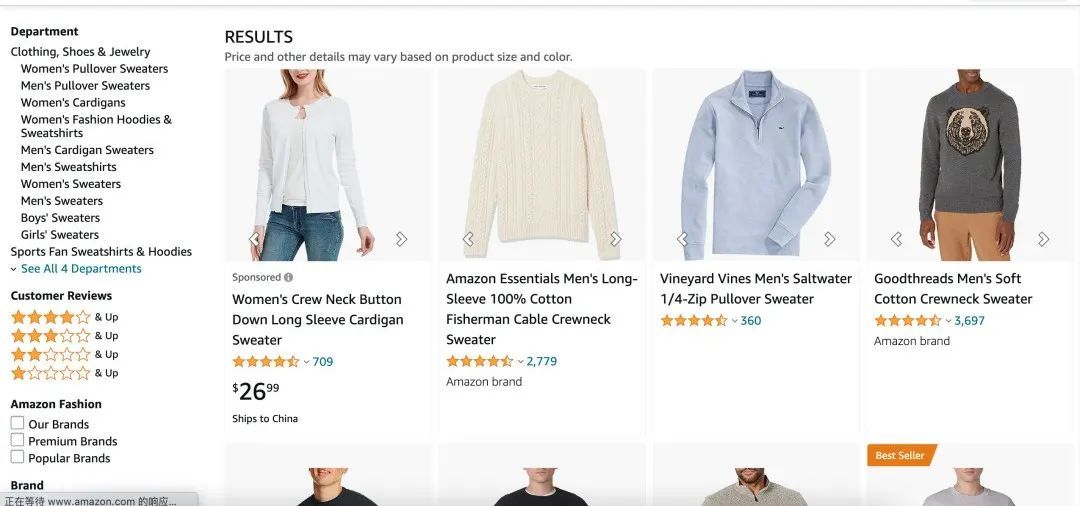Open rating dropdown beside 3,697 reviews
This screenshot has width=1080, height=506.
(948, 321)
